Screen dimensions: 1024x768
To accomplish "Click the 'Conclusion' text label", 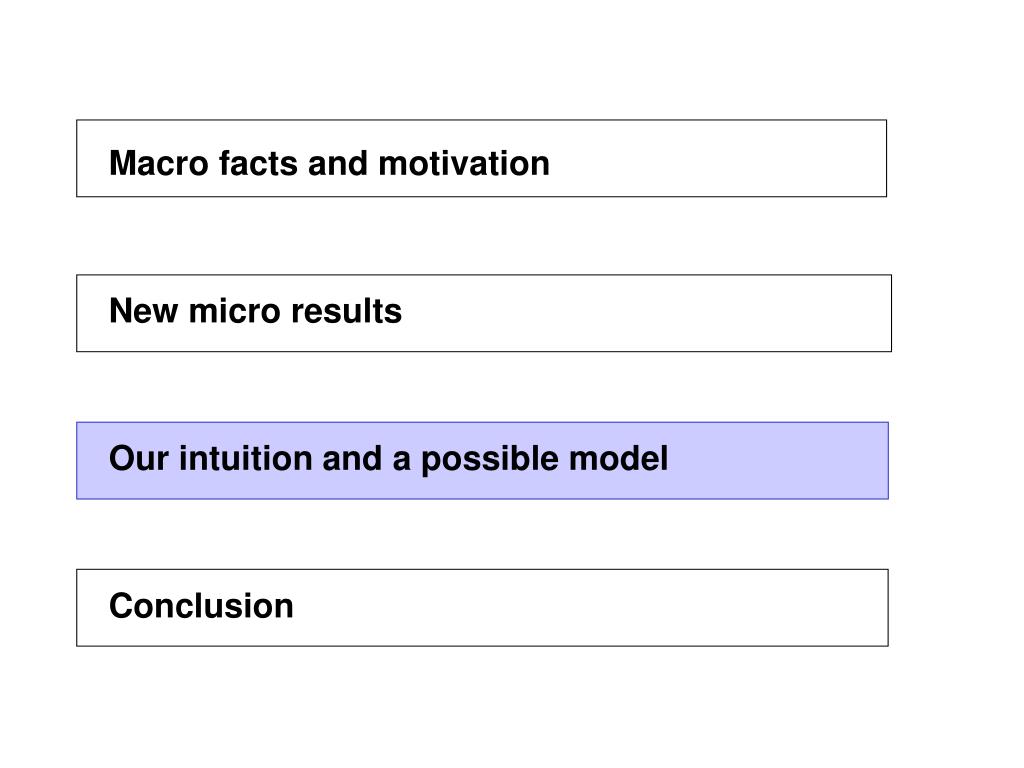I will [201, 606].
